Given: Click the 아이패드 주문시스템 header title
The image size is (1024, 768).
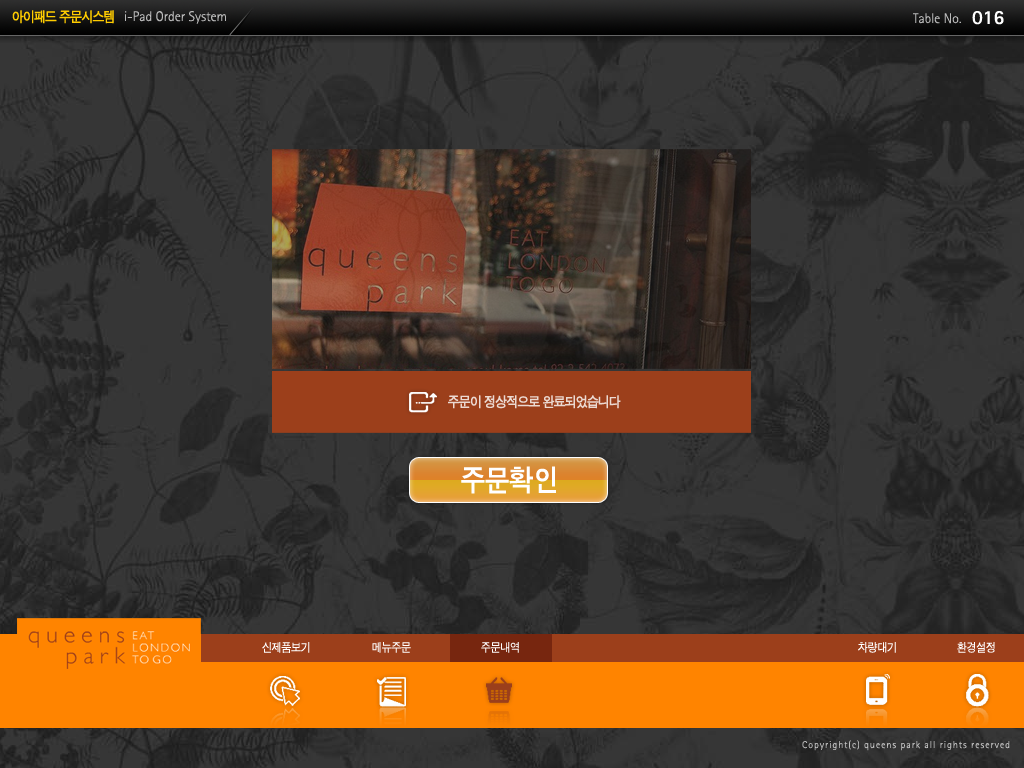Looking at the screenshot, I should [x=62, y=17].
